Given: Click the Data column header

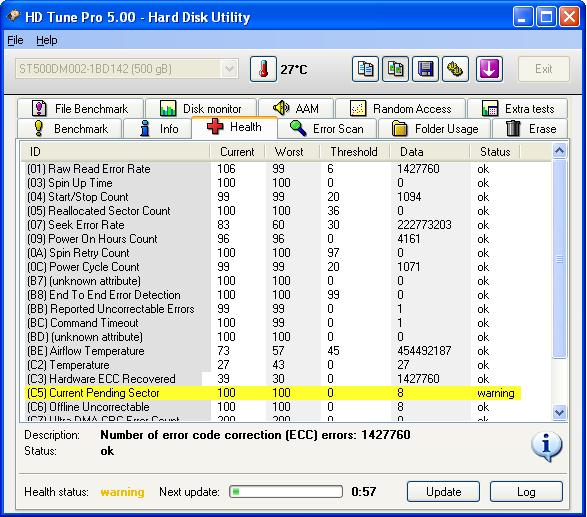Looking at the screenshot, I should point(430,152).
